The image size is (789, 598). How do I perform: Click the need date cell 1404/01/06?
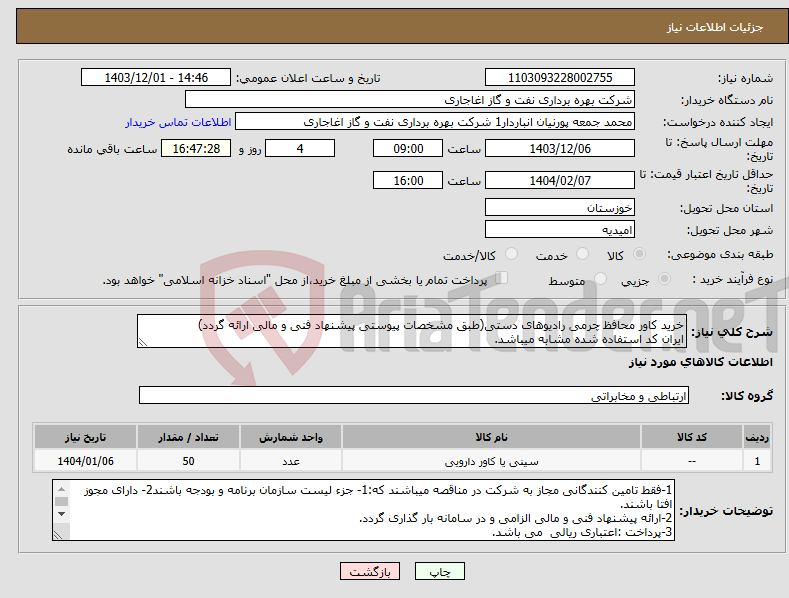point(86,461)
